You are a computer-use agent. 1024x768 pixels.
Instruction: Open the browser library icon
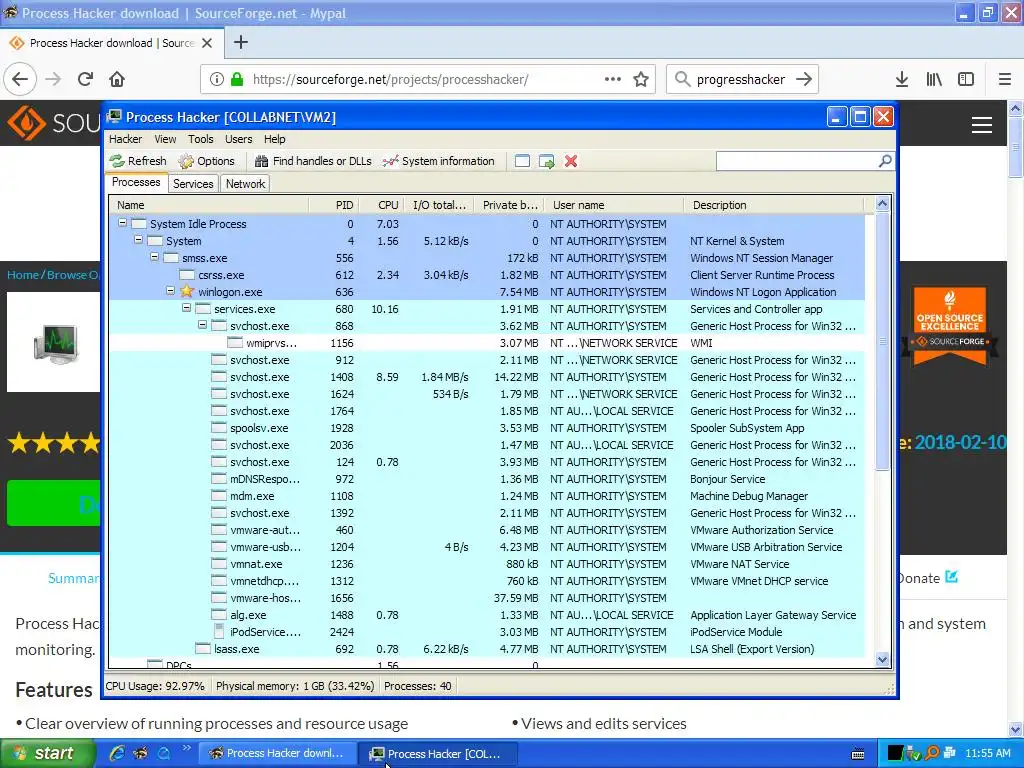coord(934,79)
